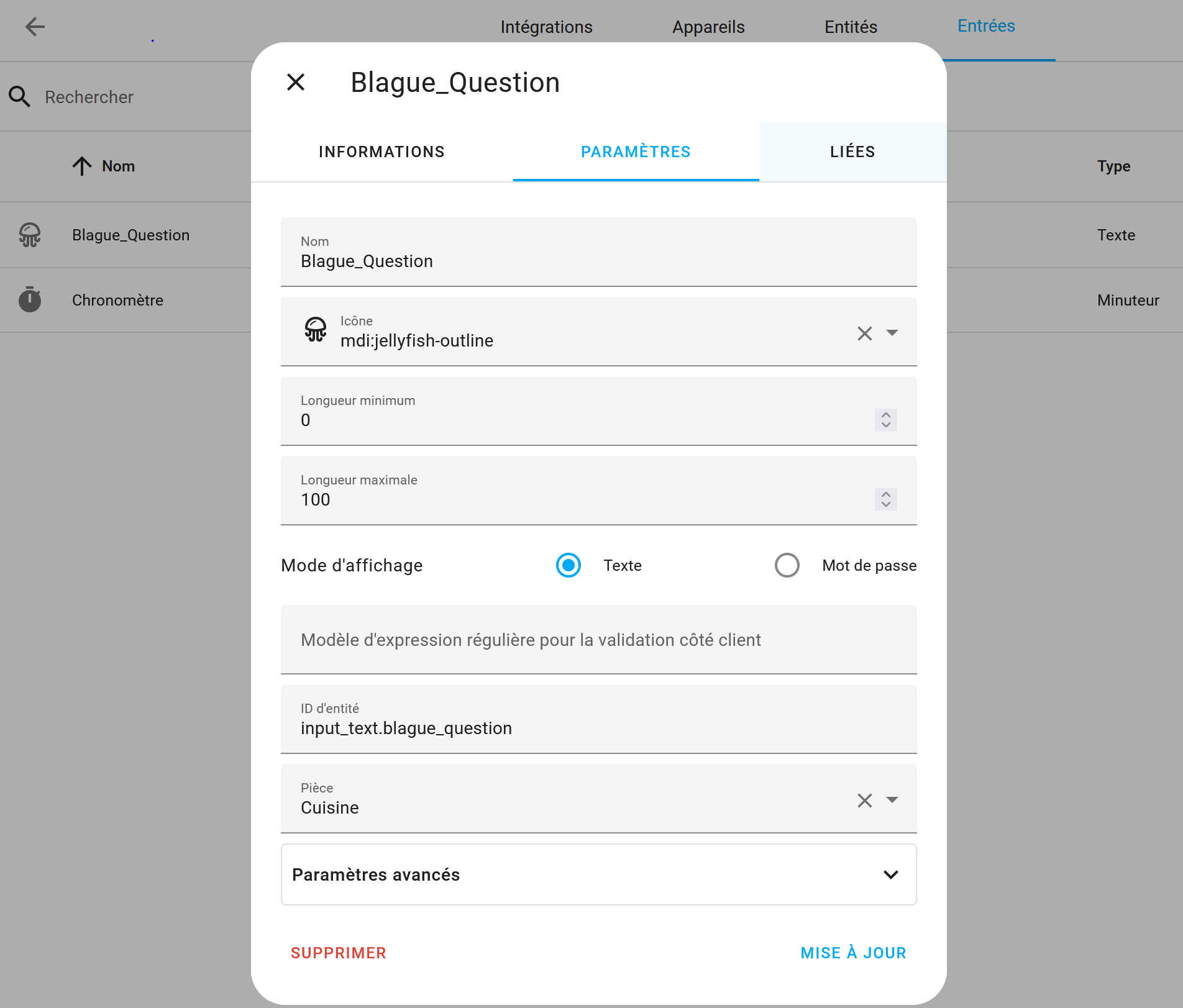Click the Nom sort arrow
The height and width of the screenshot is (1008, 1183).
click(x=82, y=166)
